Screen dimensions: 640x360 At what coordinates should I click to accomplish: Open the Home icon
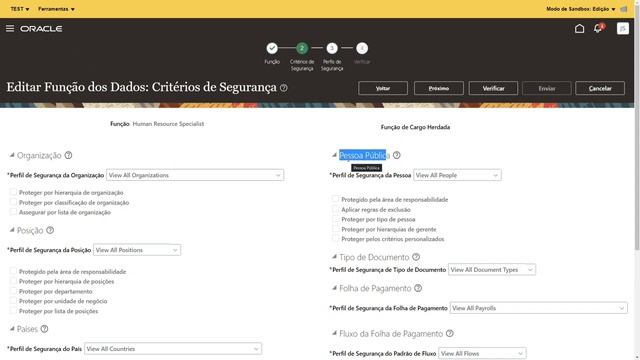tap(579, 28)
